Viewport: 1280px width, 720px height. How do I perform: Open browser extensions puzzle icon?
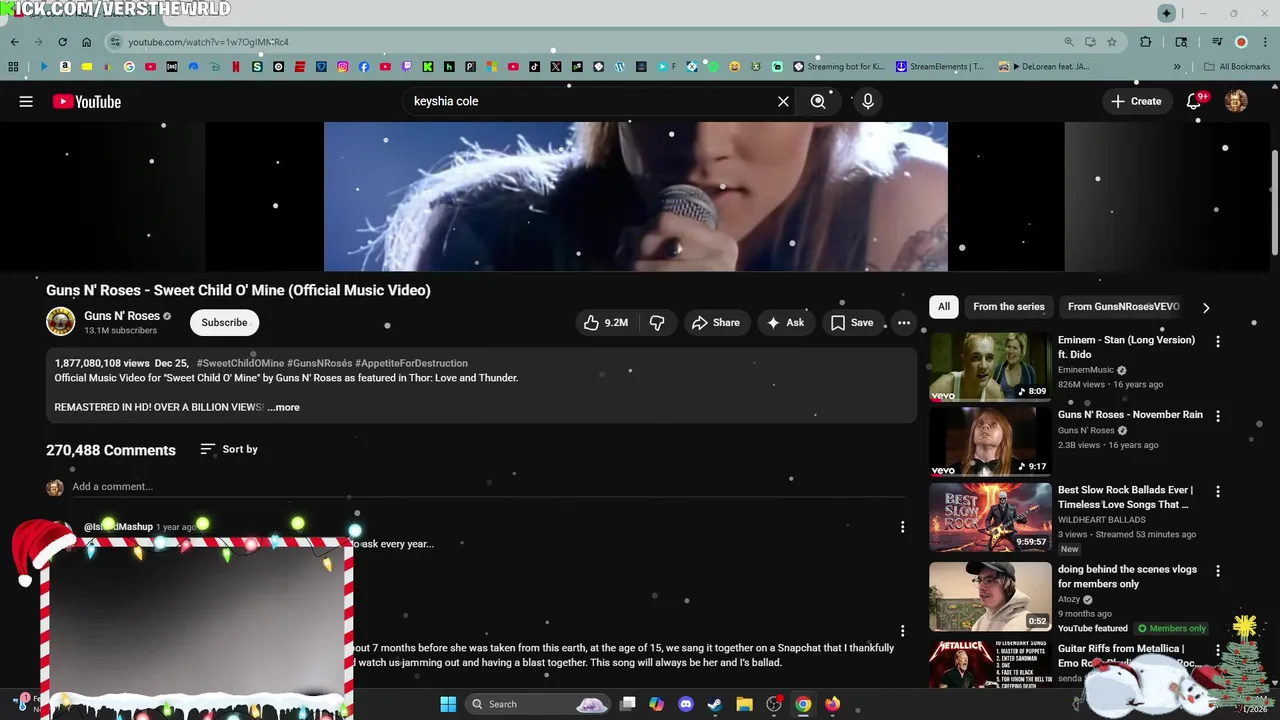[x=1146, y=42]
